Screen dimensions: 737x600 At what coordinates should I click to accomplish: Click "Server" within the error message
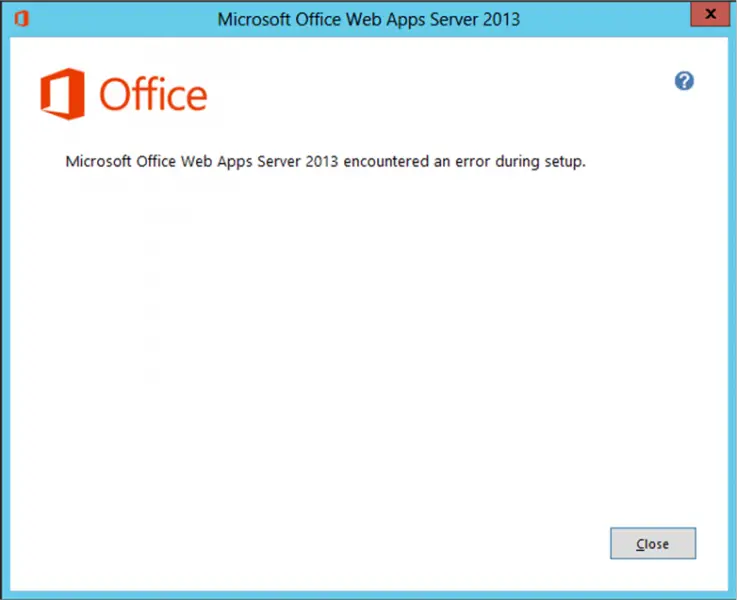[x=279, y=161]
